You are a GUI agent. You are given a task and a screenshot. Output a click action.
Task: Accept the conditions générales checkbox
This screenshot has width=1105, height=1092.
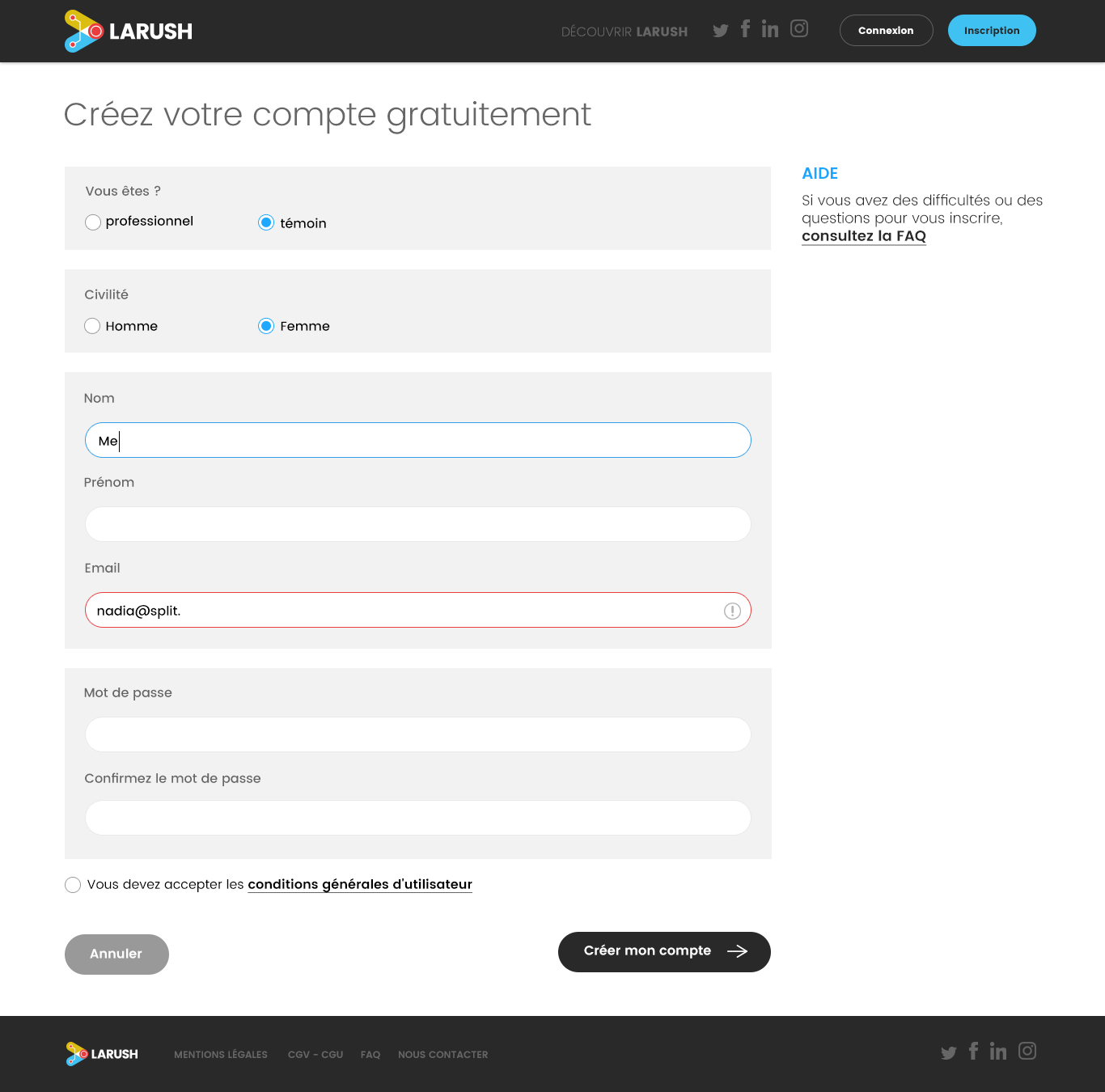point(73,885)
